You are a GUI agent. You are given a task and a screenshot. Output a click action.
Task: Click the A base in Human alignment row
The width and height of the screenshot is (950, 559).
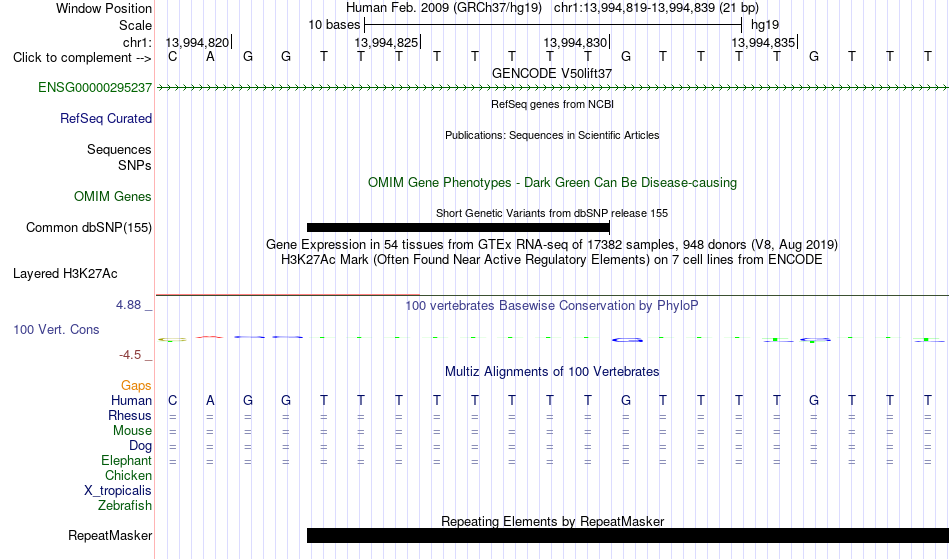[210, 401]
